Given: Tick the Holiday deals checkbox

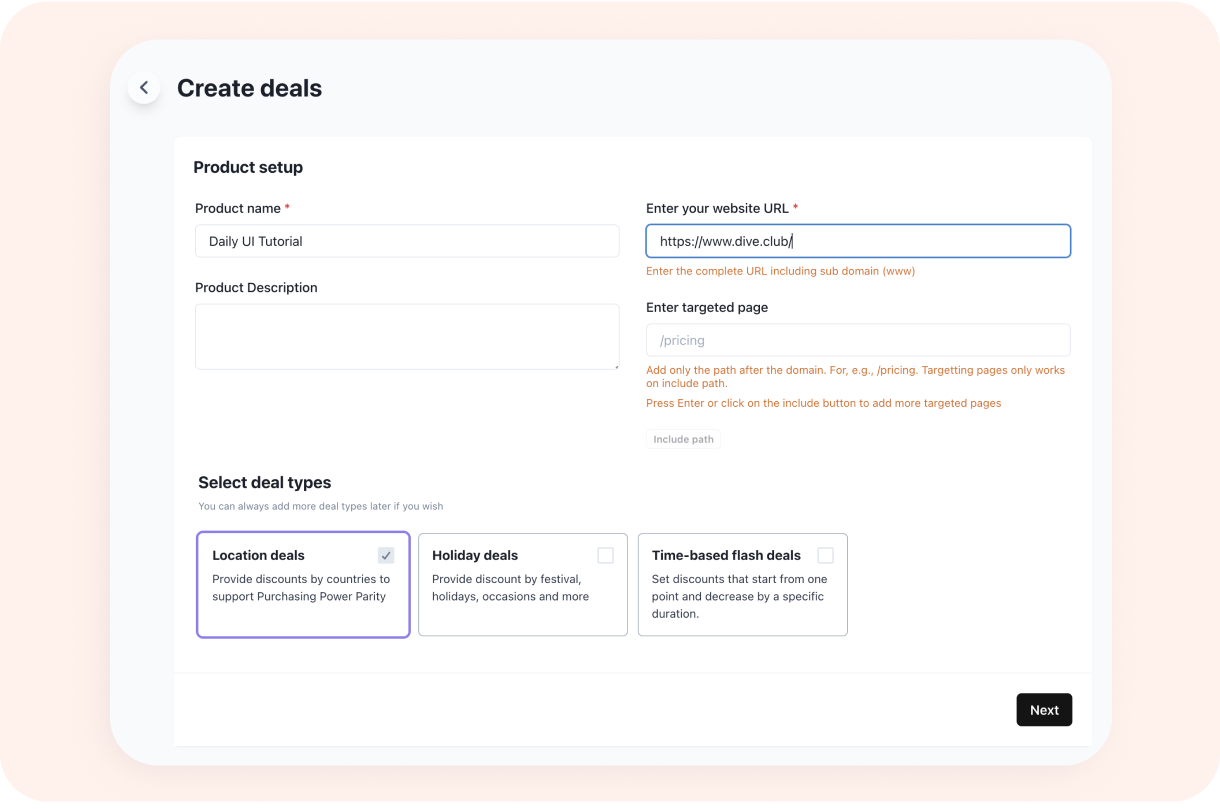Looking at the screenshot, I should pyautogui.click(x=605, y=555).
